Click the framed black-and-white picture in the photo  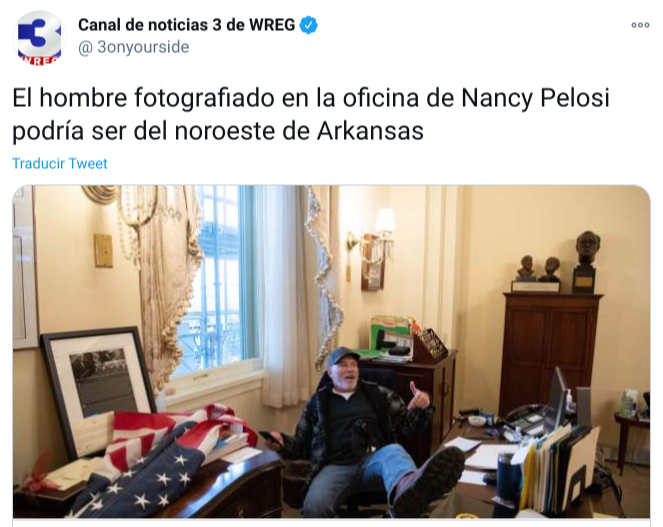click(x=99, y=389)
